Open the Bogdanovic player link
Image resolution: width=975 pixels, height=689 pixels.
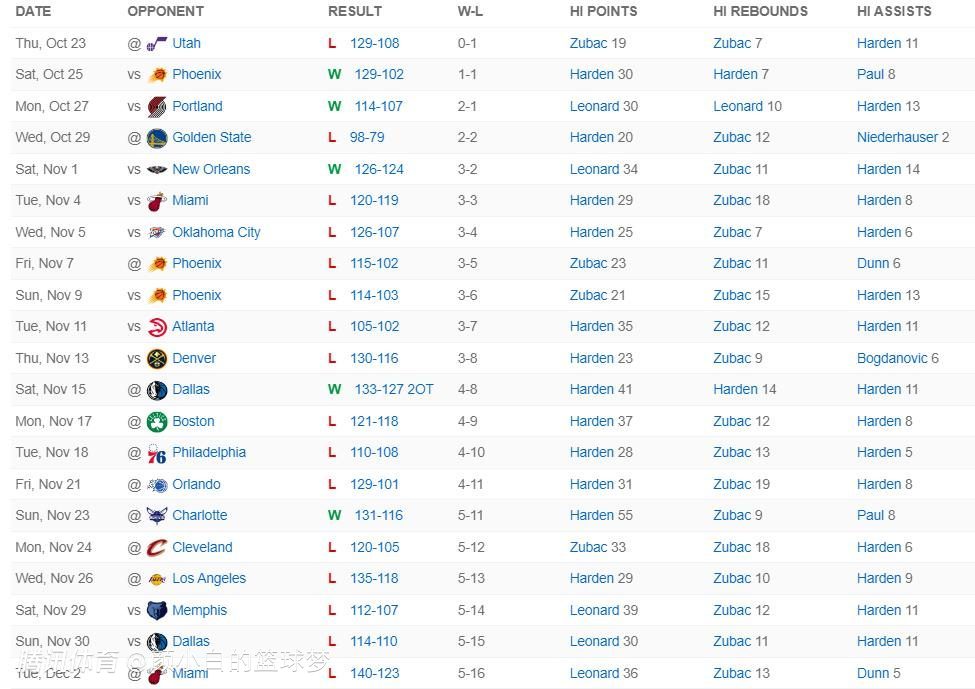(892, 358)
